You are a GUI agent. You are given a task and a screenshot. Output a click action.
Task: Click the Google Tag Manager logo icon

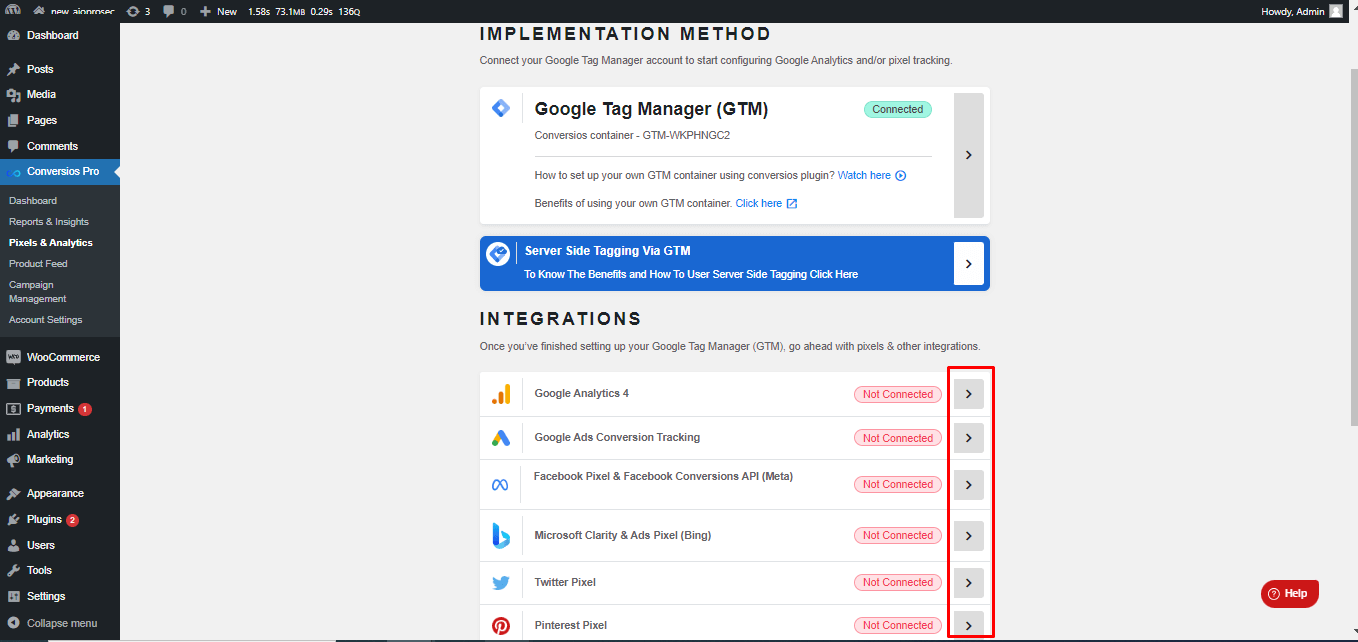[x=501, y=108]
